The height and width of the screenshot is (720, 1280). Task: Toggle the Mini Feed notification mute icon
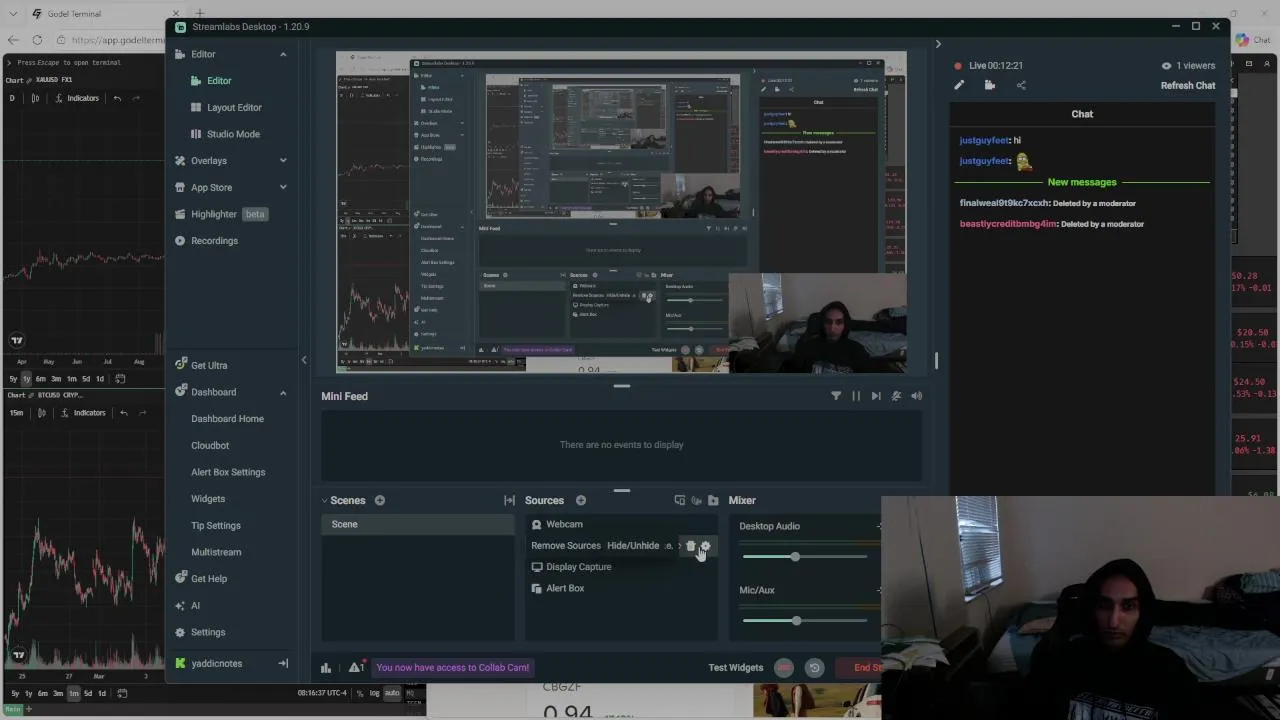pos(896,396)
